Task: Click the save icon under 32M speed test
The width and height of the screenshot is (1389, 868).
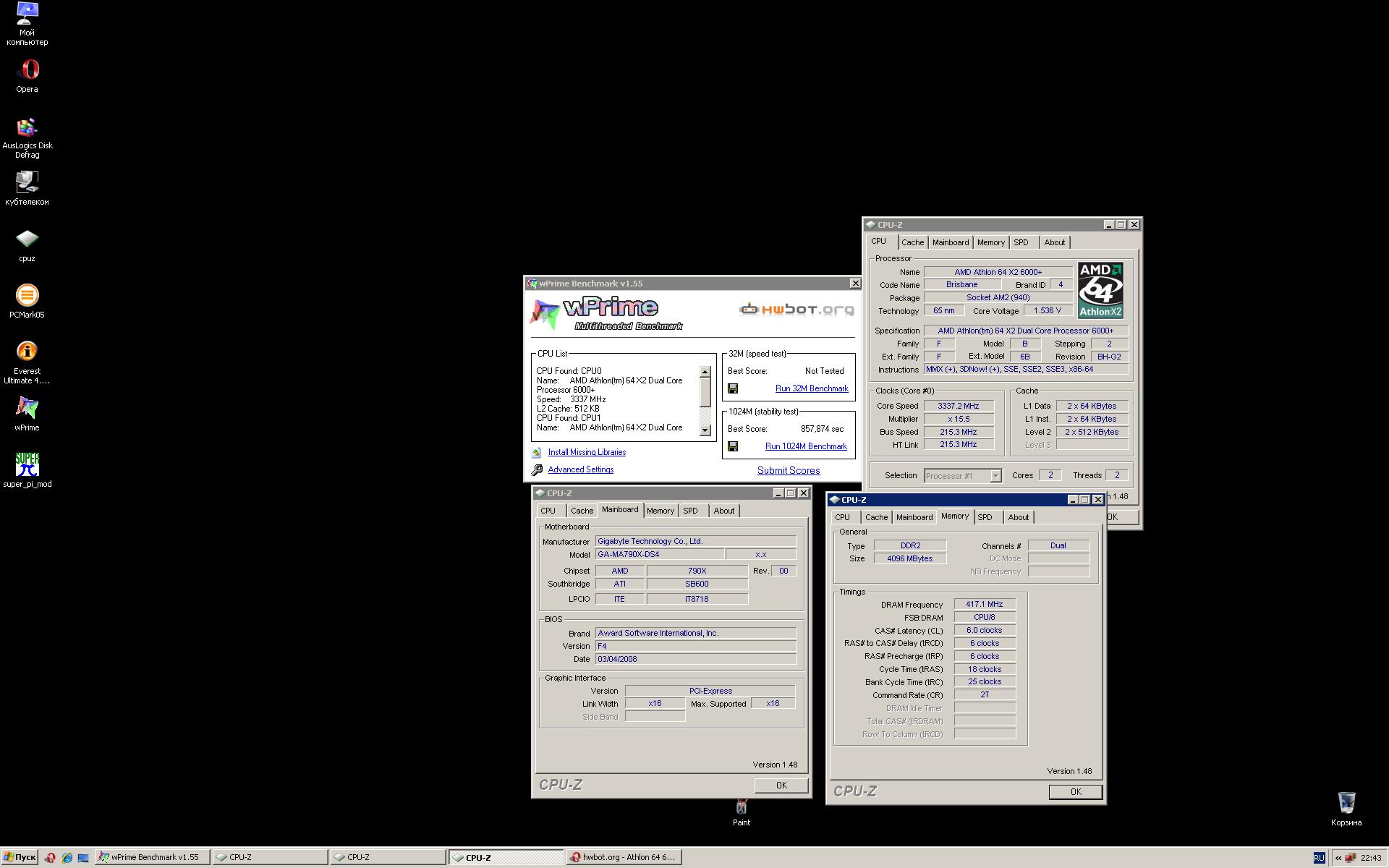Action: [x=733, y=388]
